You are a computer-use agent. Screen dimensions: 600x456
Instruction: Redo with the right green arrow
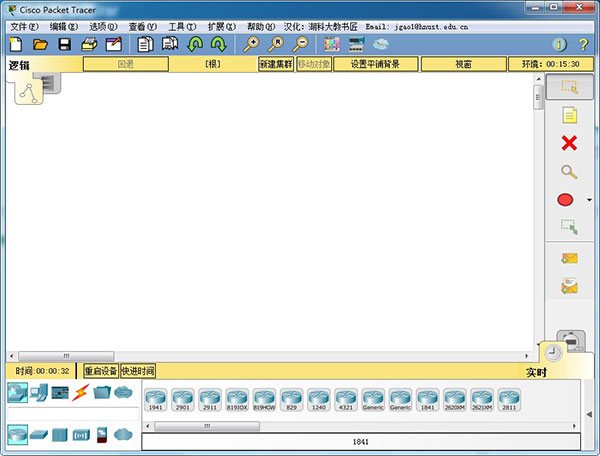218,44
